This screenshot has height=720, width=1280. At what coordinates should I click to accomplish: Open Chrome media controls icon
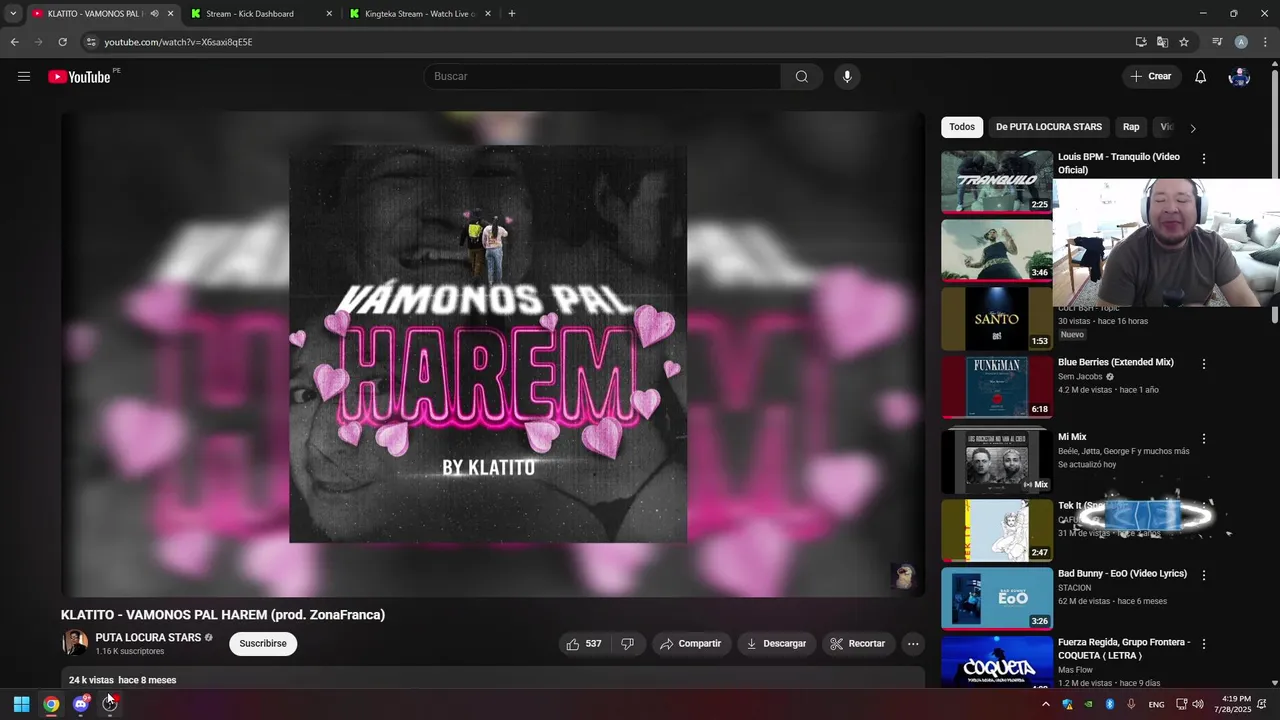(x=1217, y=42)
